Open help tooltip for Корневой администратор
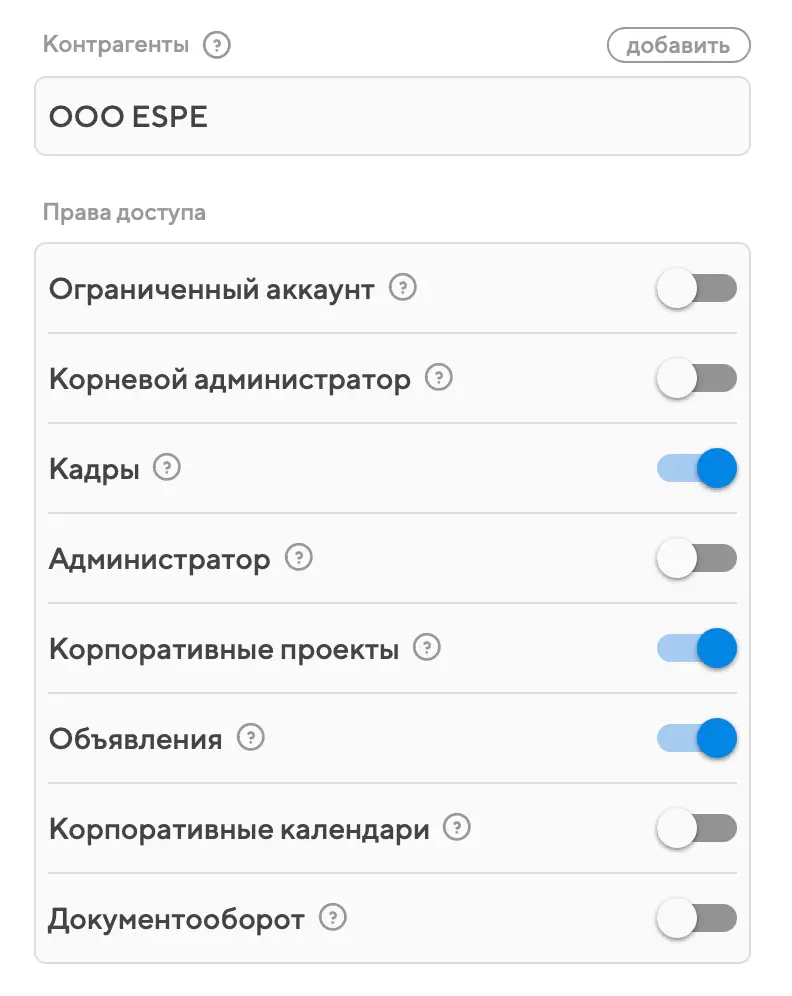 click(x=438, y=379)
